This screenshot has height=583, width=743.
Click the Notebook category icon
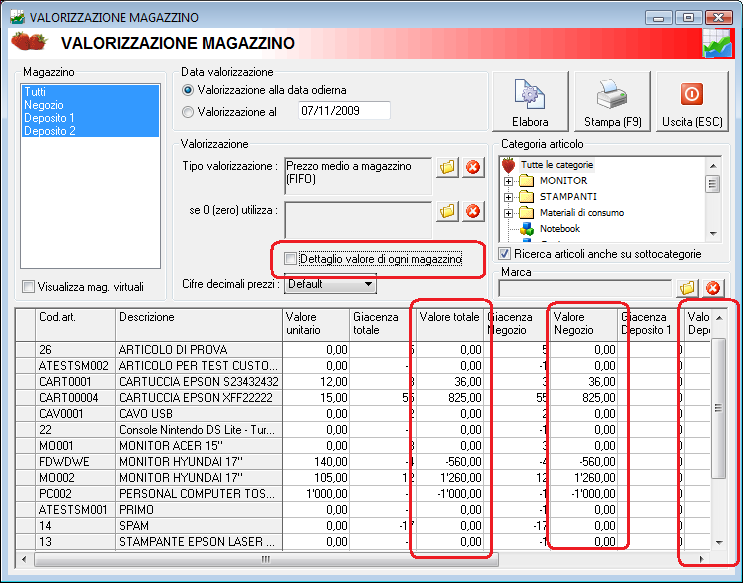(526, 229)
